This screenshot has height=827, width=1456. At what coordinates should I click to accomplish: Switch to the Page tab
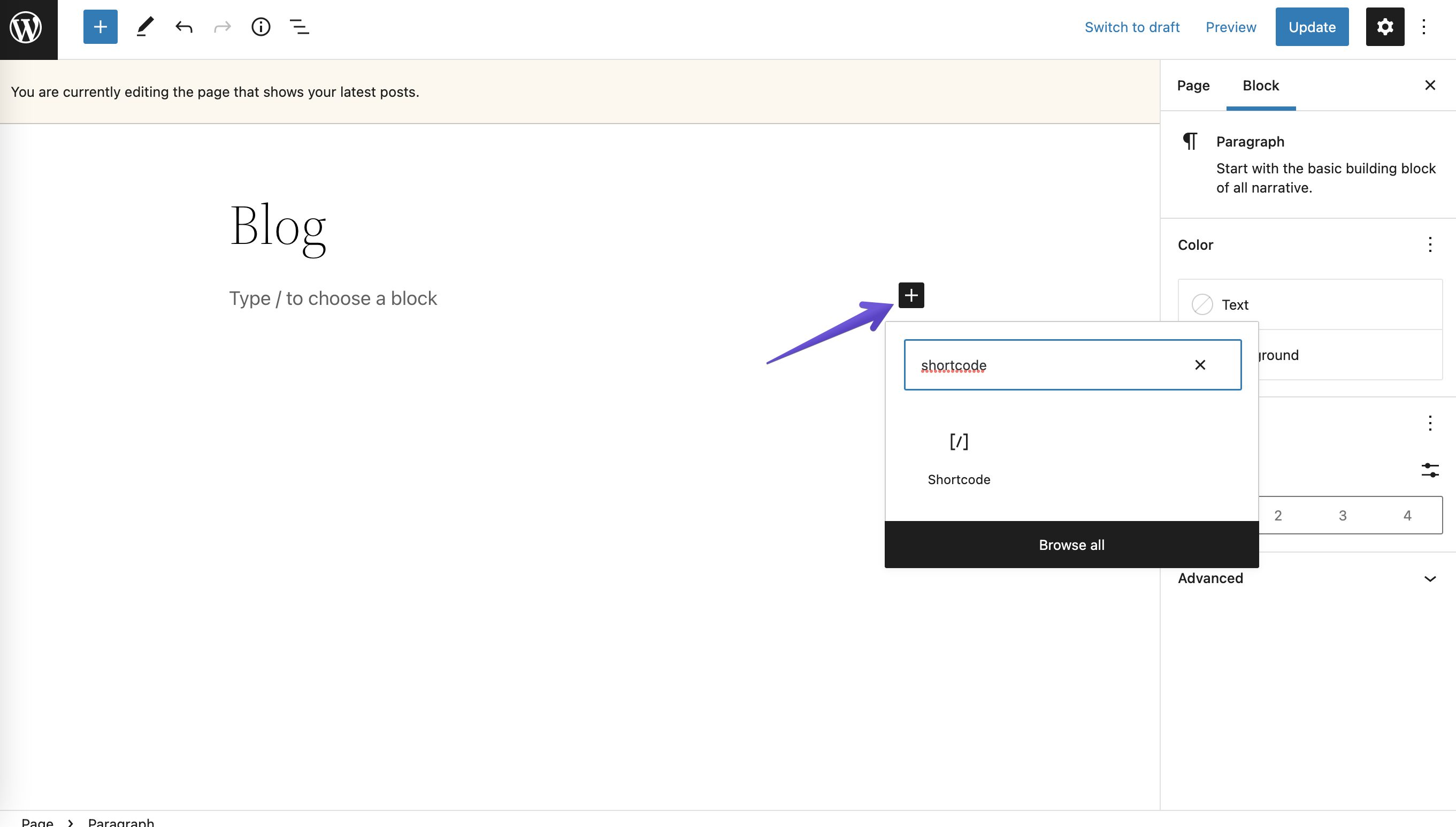[1192, 85]
